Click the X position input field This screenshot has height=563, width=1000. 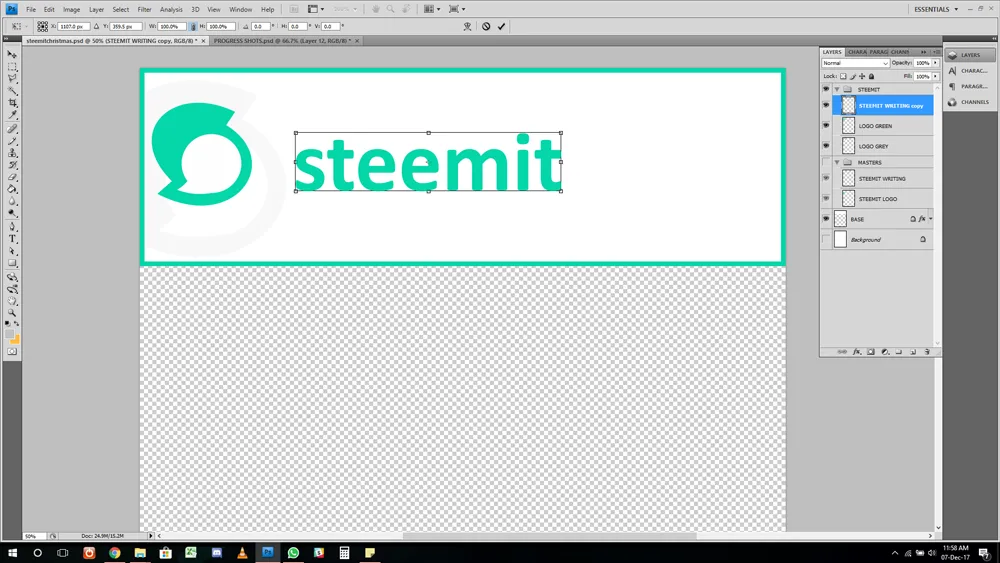coord(73,27)
